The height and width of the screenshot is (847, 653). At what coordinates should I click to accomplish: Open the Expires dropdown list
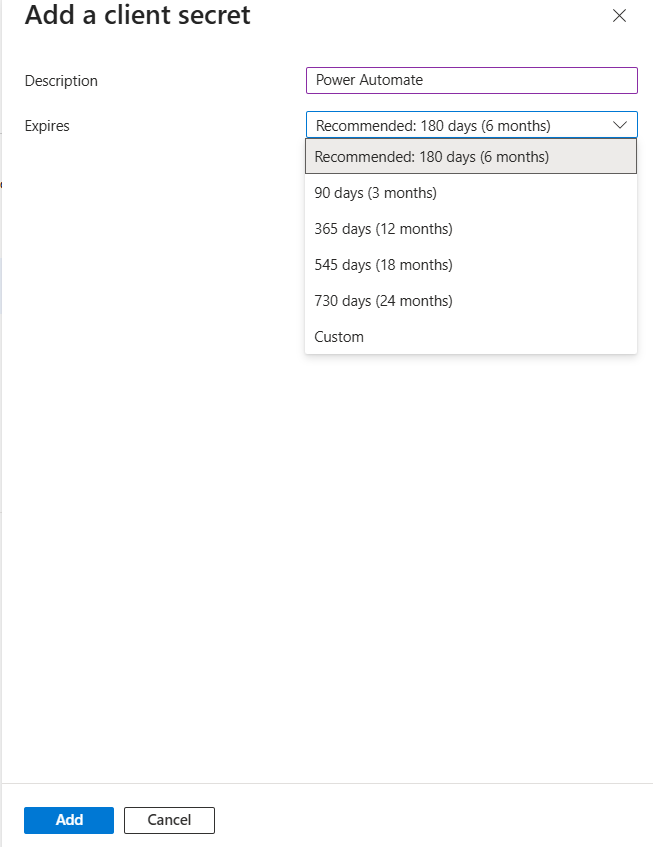(471, 125)
